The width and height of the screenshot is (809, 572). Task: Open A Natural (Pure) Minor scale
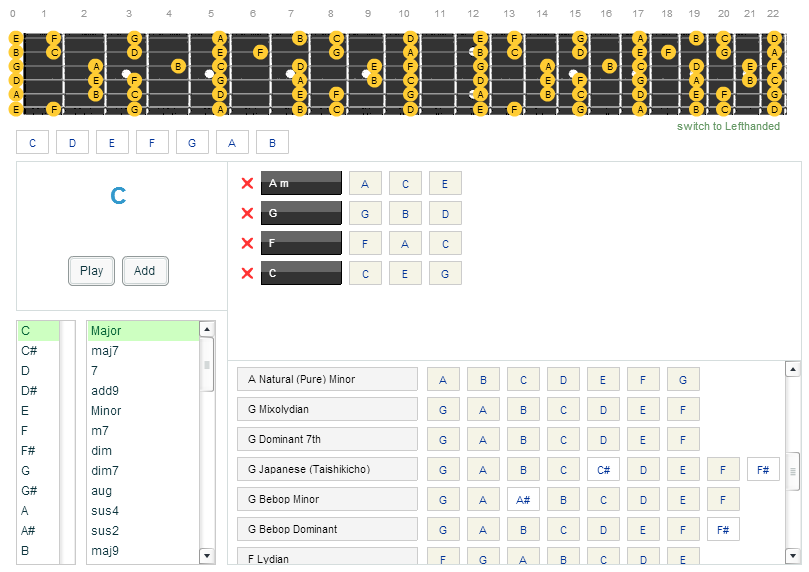327,379
